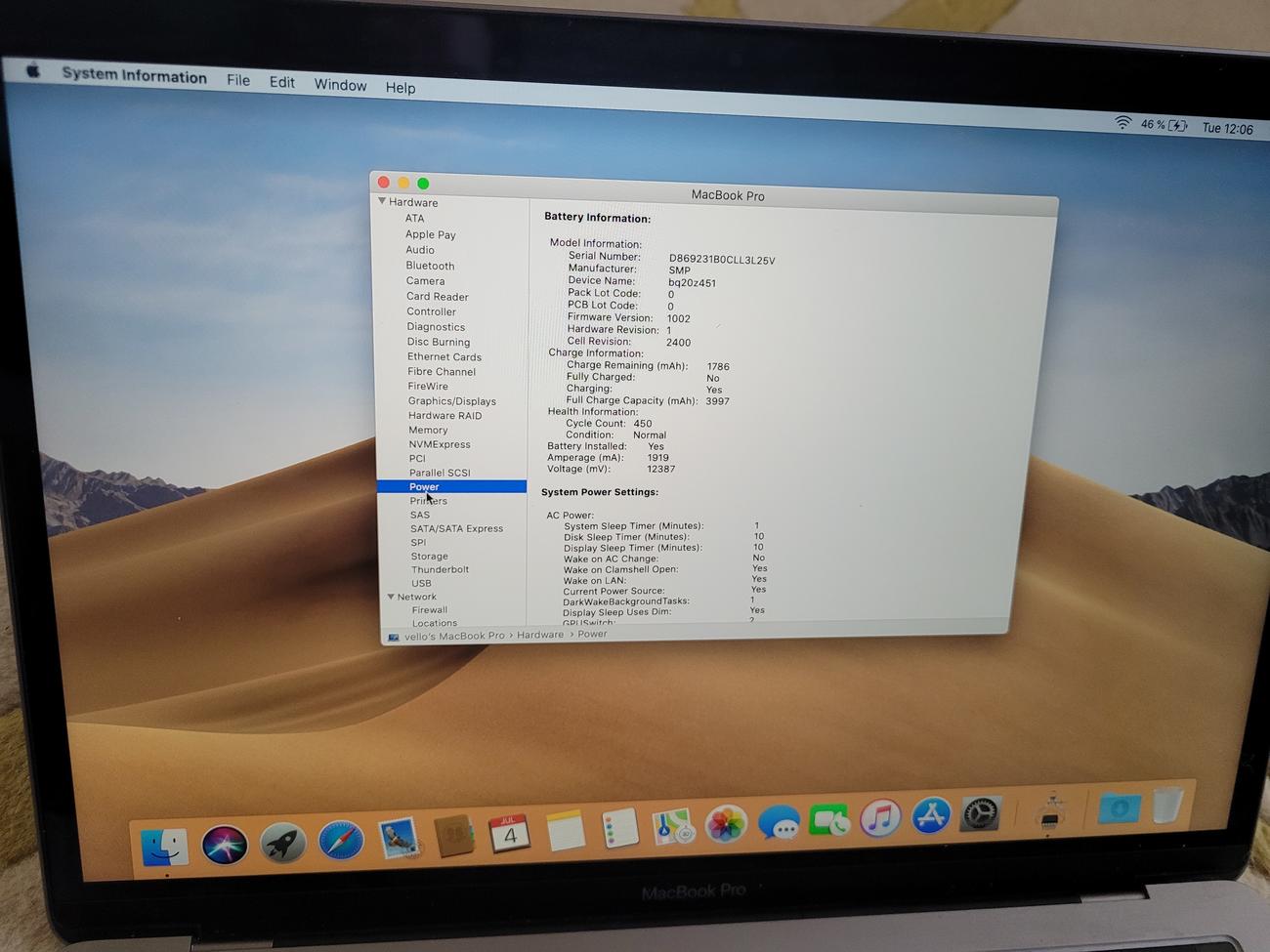Click the Apple menu logo

(32, 71)
